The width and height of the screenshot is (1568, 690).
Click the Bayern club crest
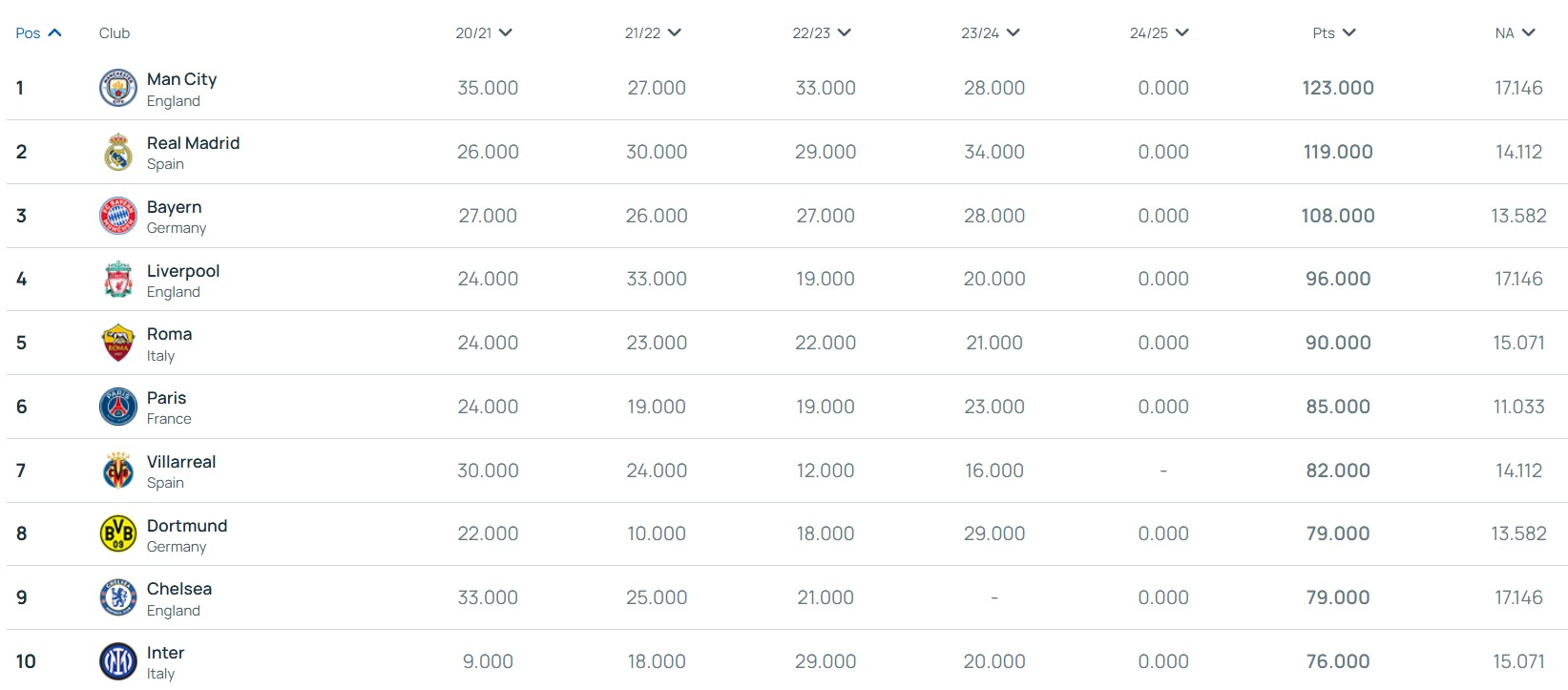(x=118, y=216)
